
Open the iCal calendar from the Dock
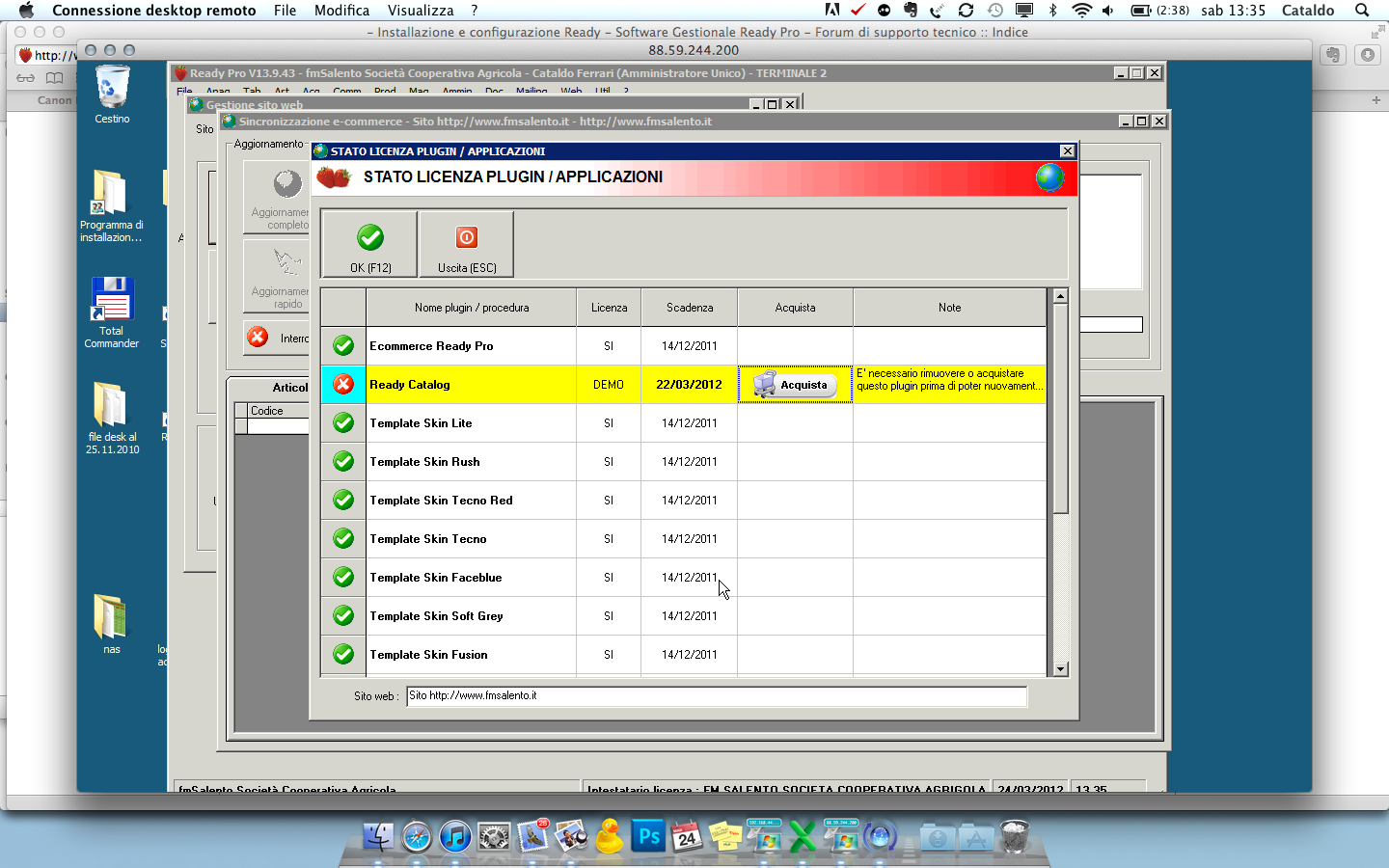coord(687,836)
